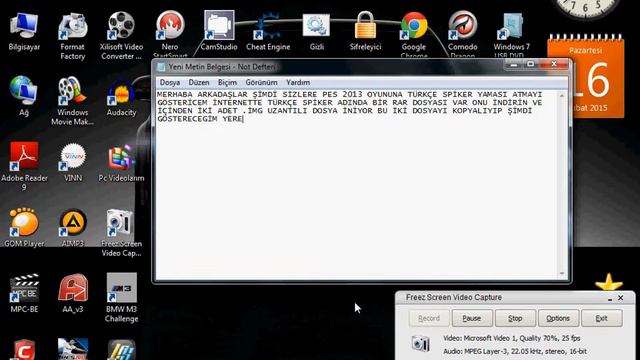Open Adobe Reader 9 shortcut
This screenshot has width=640, height=360.
(x=24, y=156)
